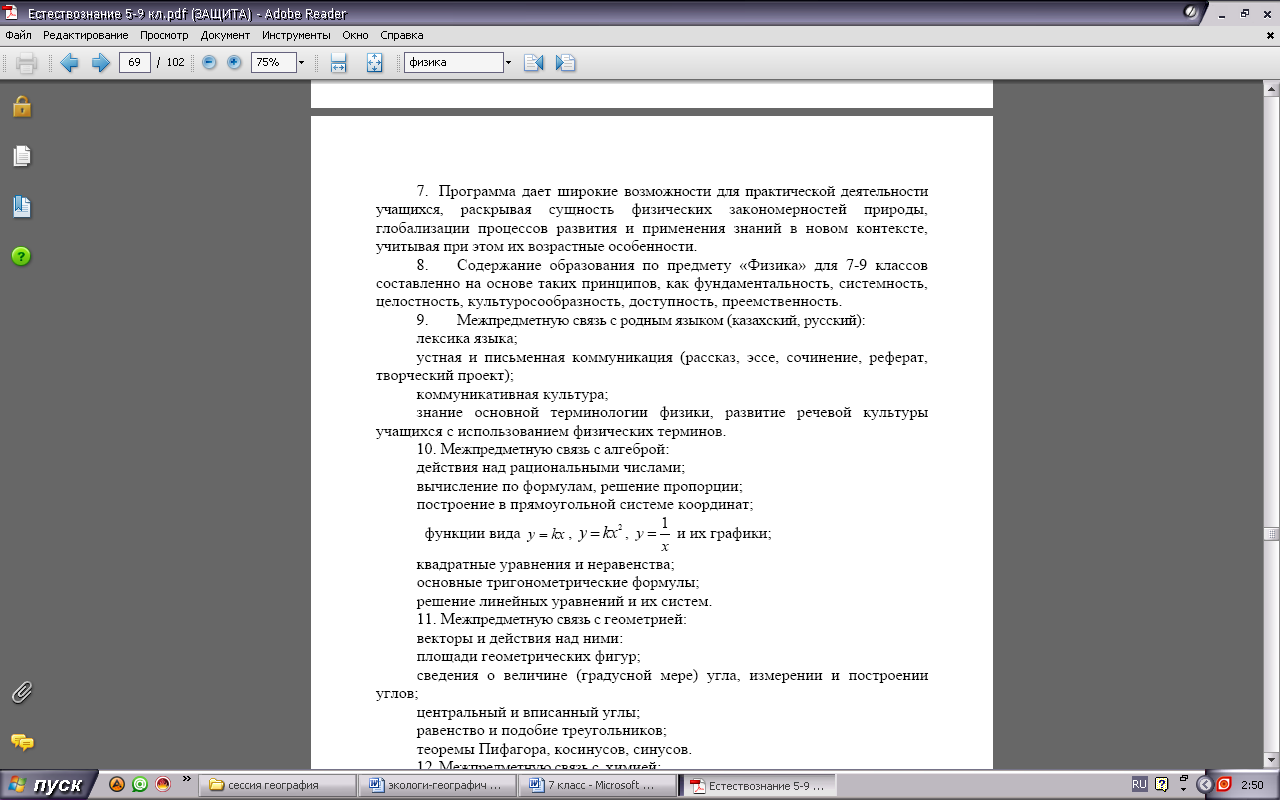Click the Print icon in toolbar
Viewport: 1280px width, 800px height.
pyautogui.click(x=27, y=63)
